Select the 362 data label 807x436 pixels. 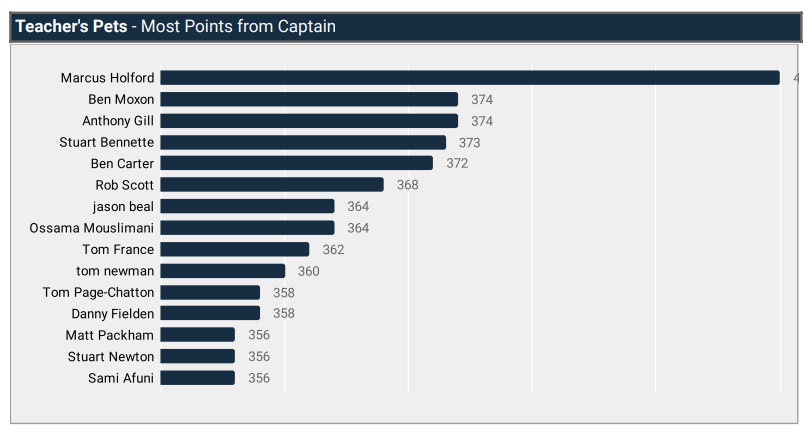click(333, 250)
